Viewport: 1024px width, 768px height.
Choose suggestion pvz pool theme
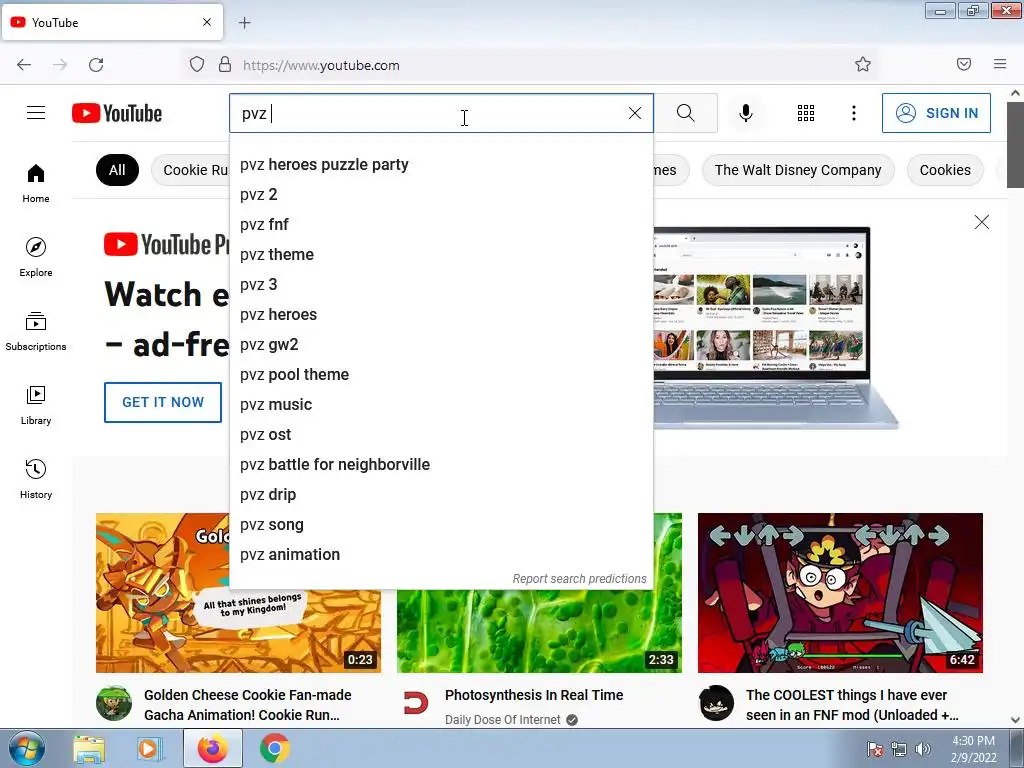click(441, 375)
